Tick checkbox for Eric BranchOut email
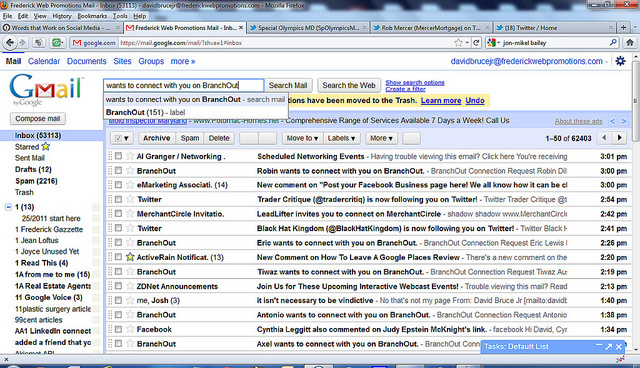The width and height of the screenshot is (640, 368). click(118, 242)
